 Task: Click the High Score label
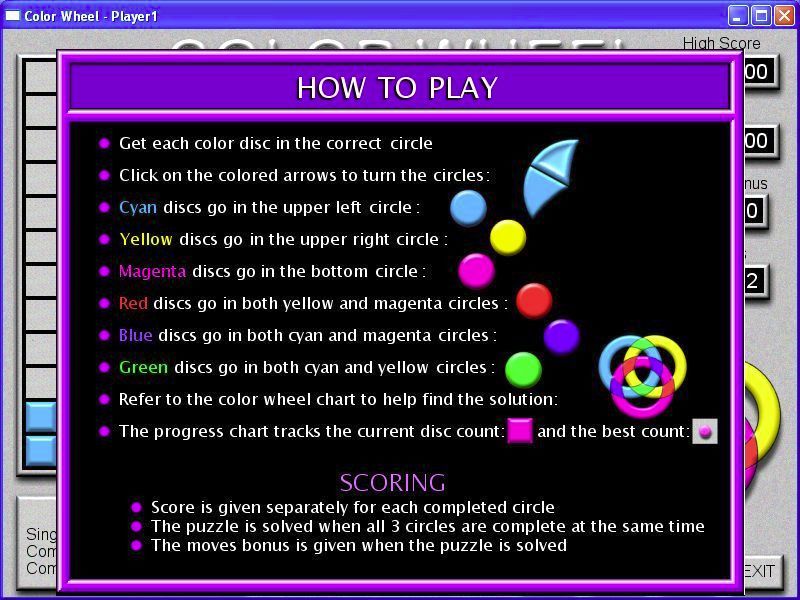(721, 43)
